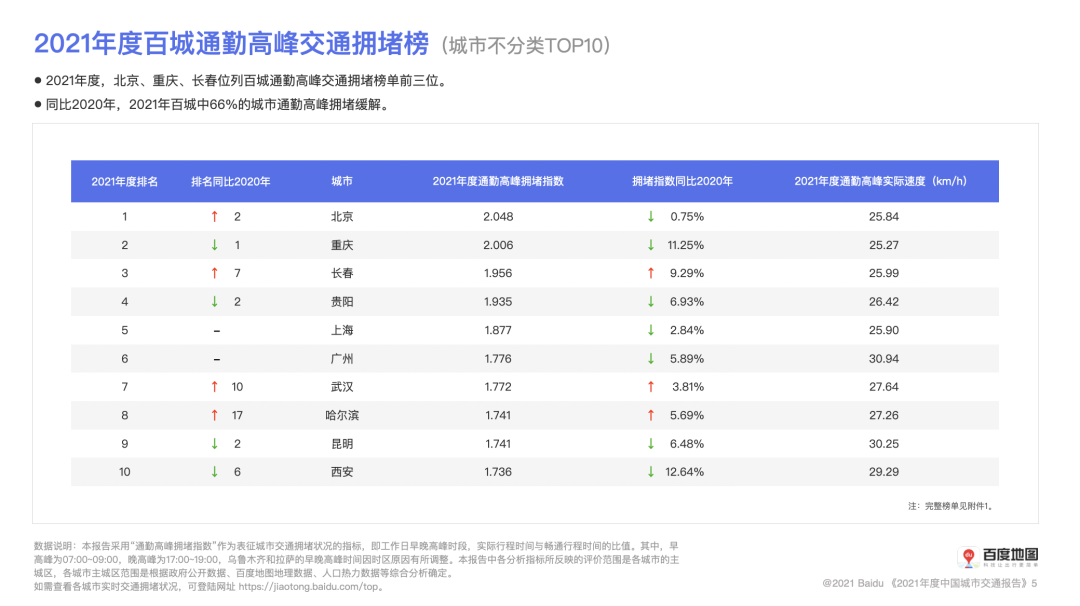Viewport: 1080px width, 606px height.
Task: Click the red up arrow beside Changchun's rank change
Action: click(213, 272)
